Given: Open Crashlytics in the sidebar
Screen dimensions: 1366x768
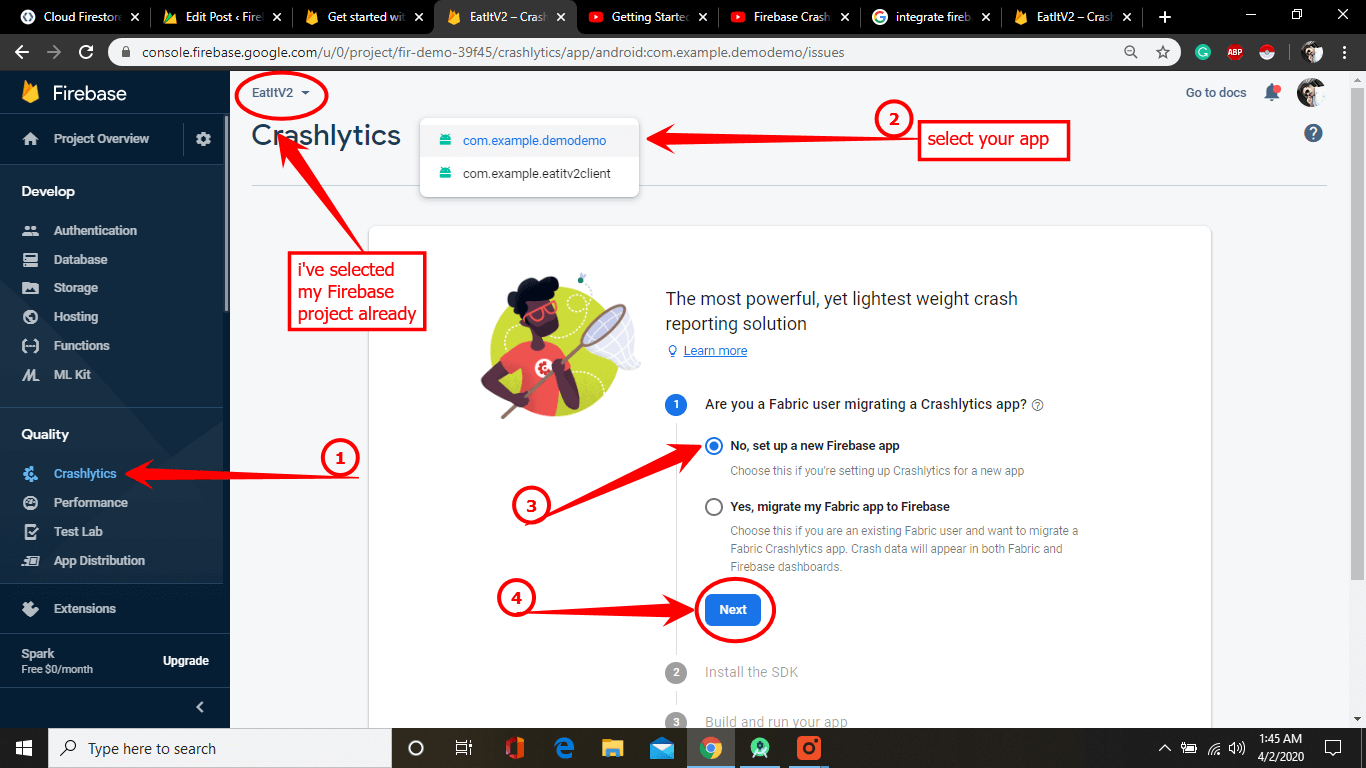Looking at the screenshot, I should tap(85, 474).
